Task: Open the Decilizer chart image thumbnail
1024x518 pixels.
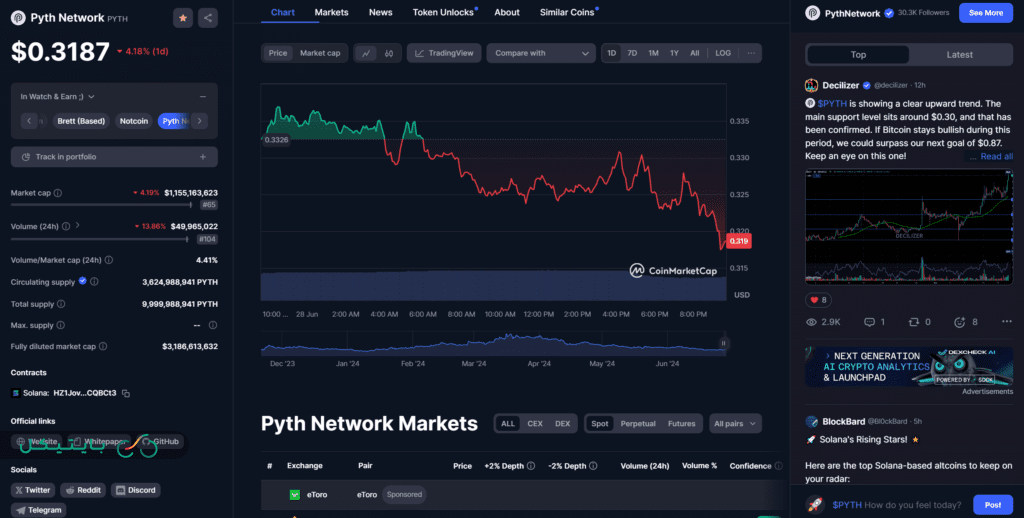Action: pyautogui.click(x=909, y=227)
